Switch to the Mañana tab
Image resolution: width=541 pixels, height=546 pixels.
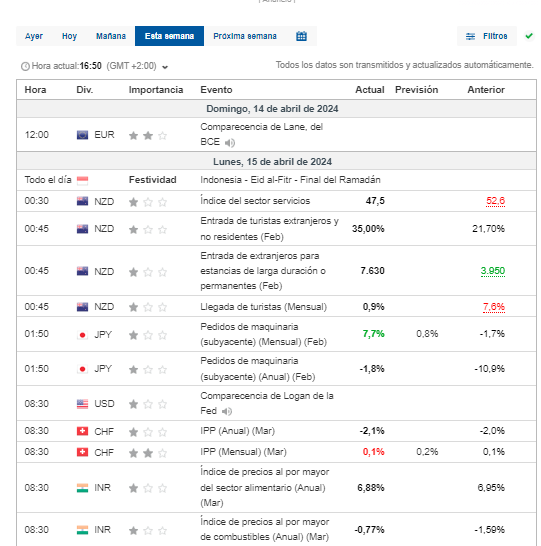pyautogui.click(x=111, y=36)
